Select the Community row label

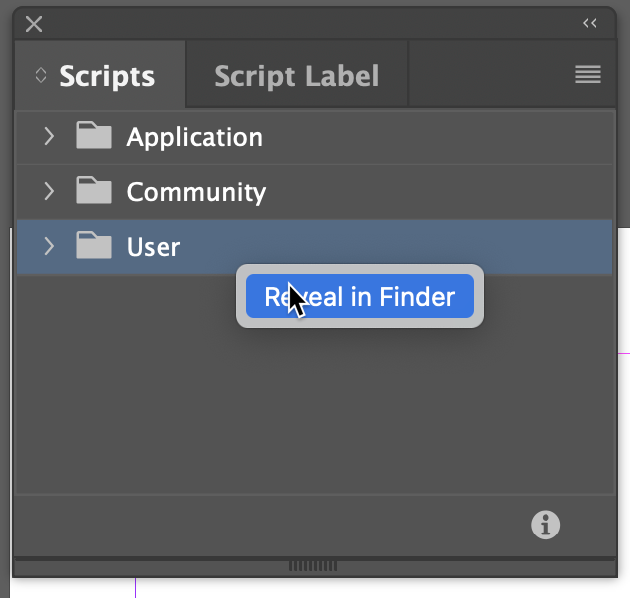click(x=196, y=191)
